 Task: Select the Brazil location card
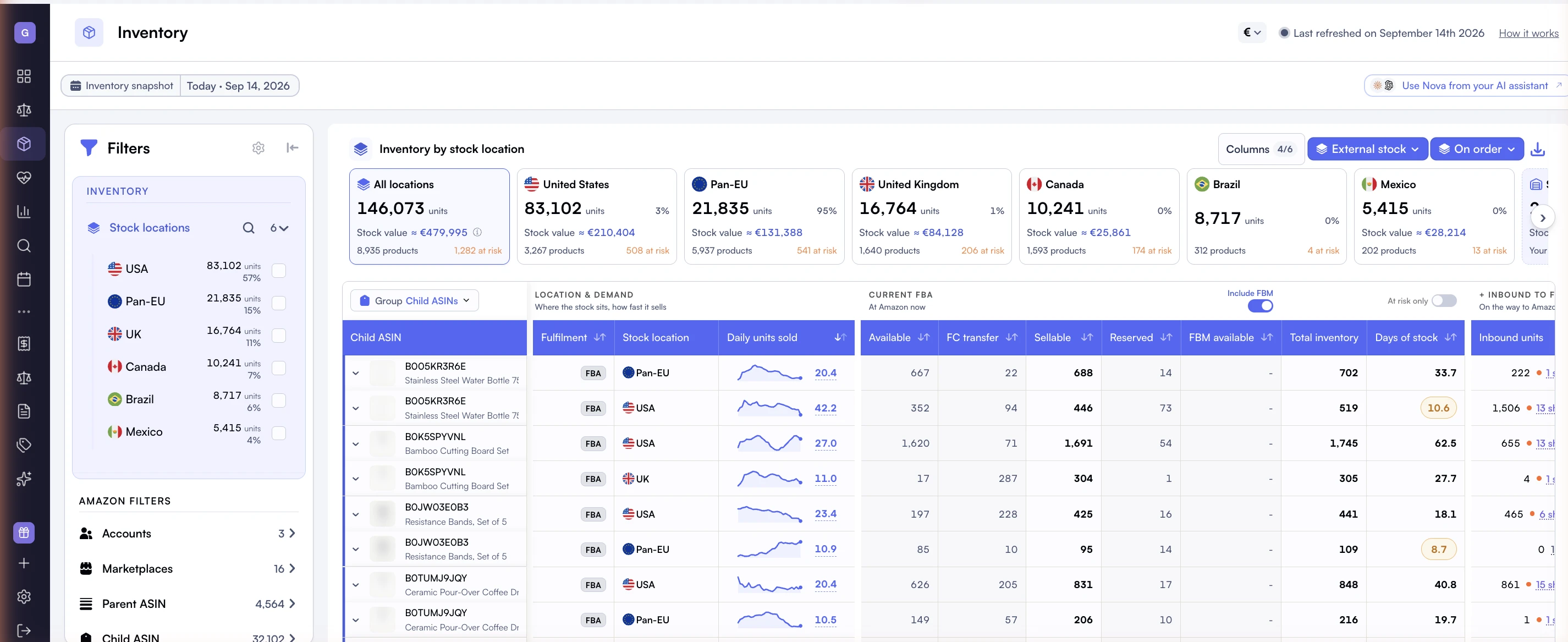1267,217
